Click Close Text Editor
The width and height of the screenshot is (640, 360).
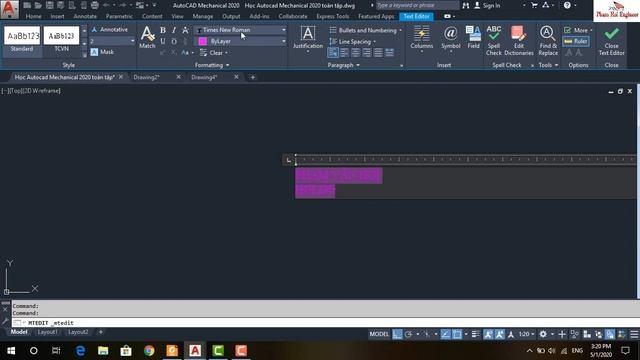[611, 40]
